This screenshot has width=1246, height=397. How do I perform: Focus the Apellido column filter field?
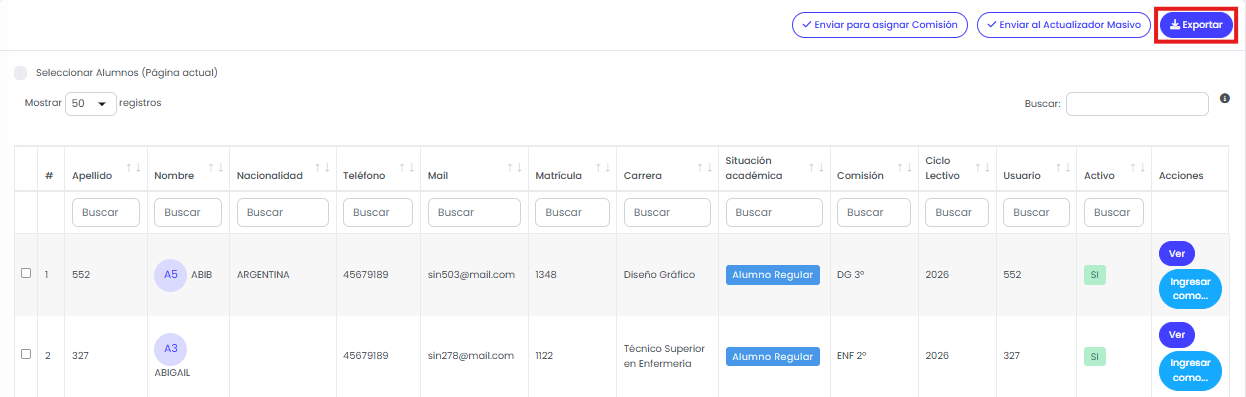(x=105, y=212)
